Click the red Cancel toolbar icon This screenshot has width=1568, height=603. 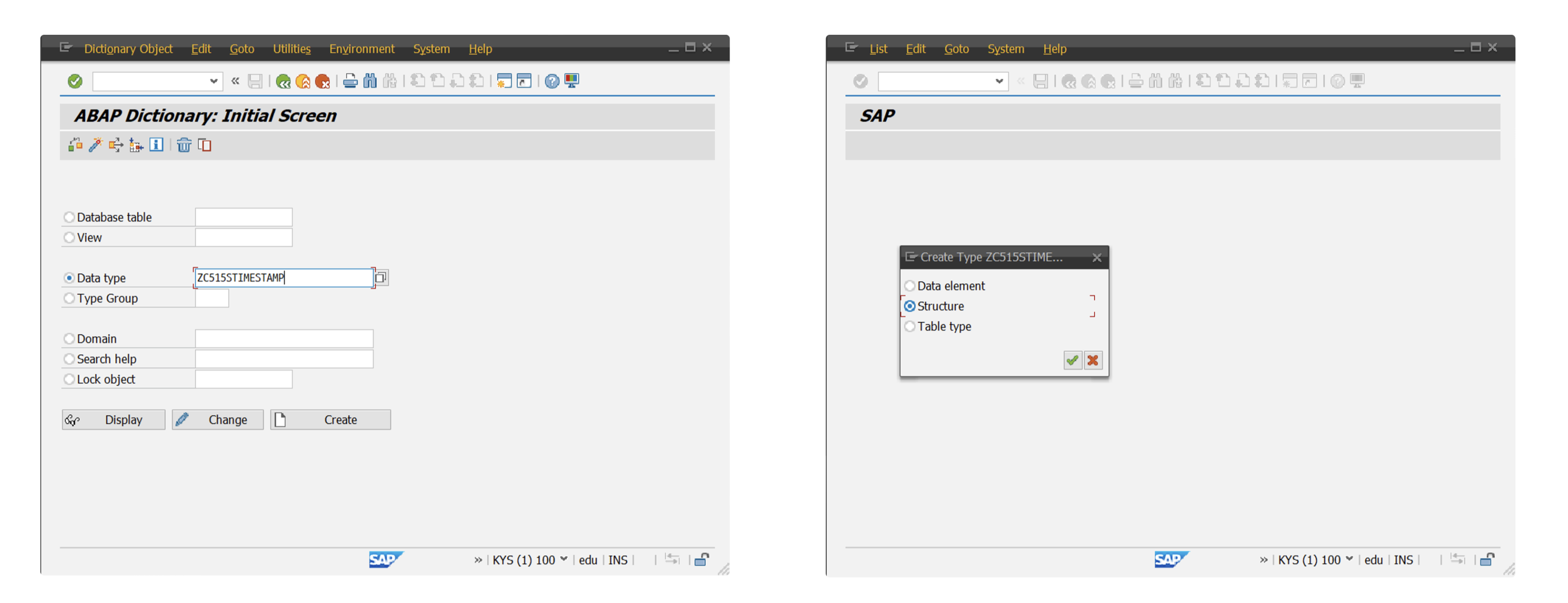[323, 81]
